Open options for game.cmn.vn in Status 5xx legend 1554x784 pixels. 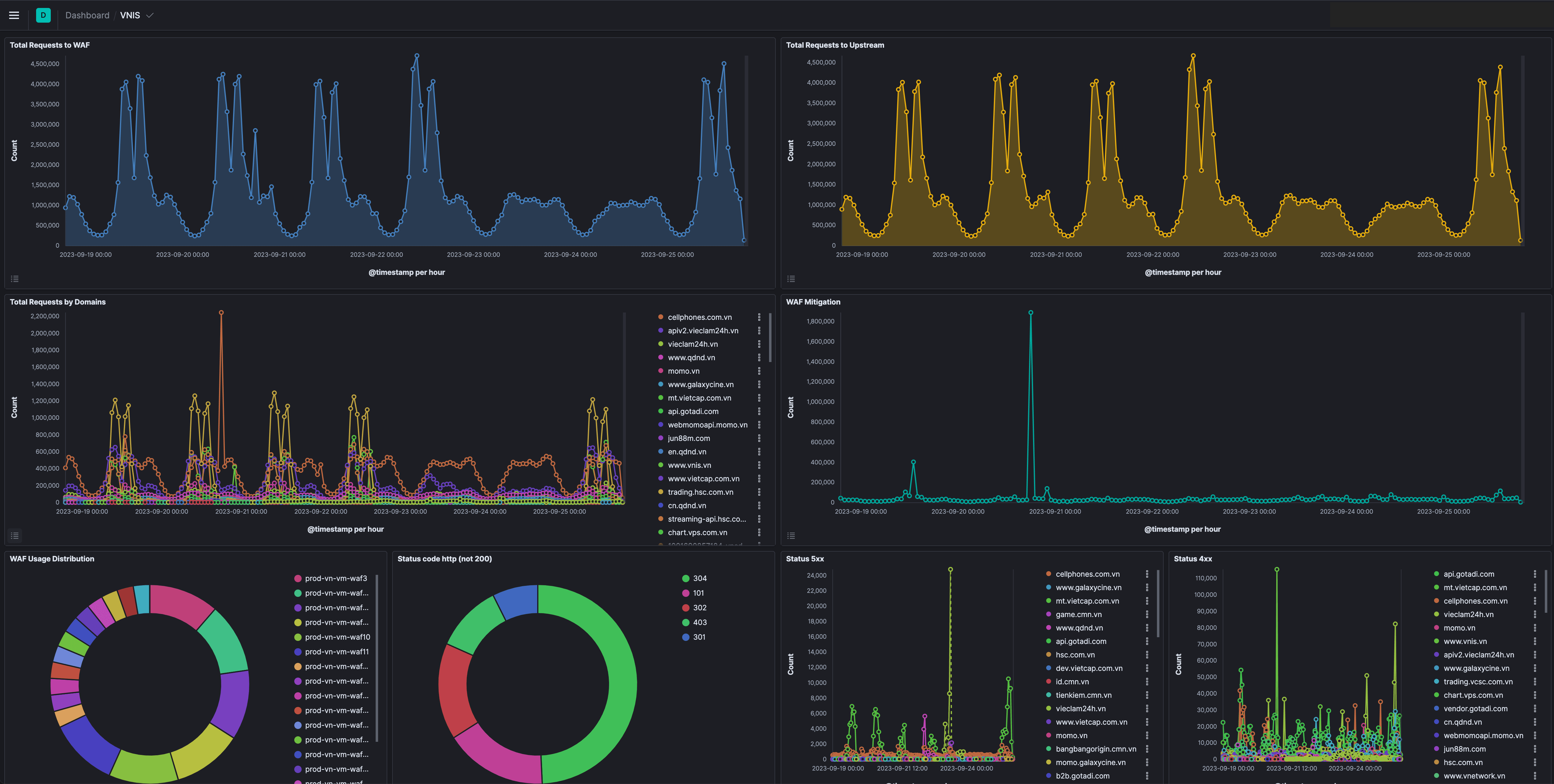pyautogui.click(x=1147, y=615)
